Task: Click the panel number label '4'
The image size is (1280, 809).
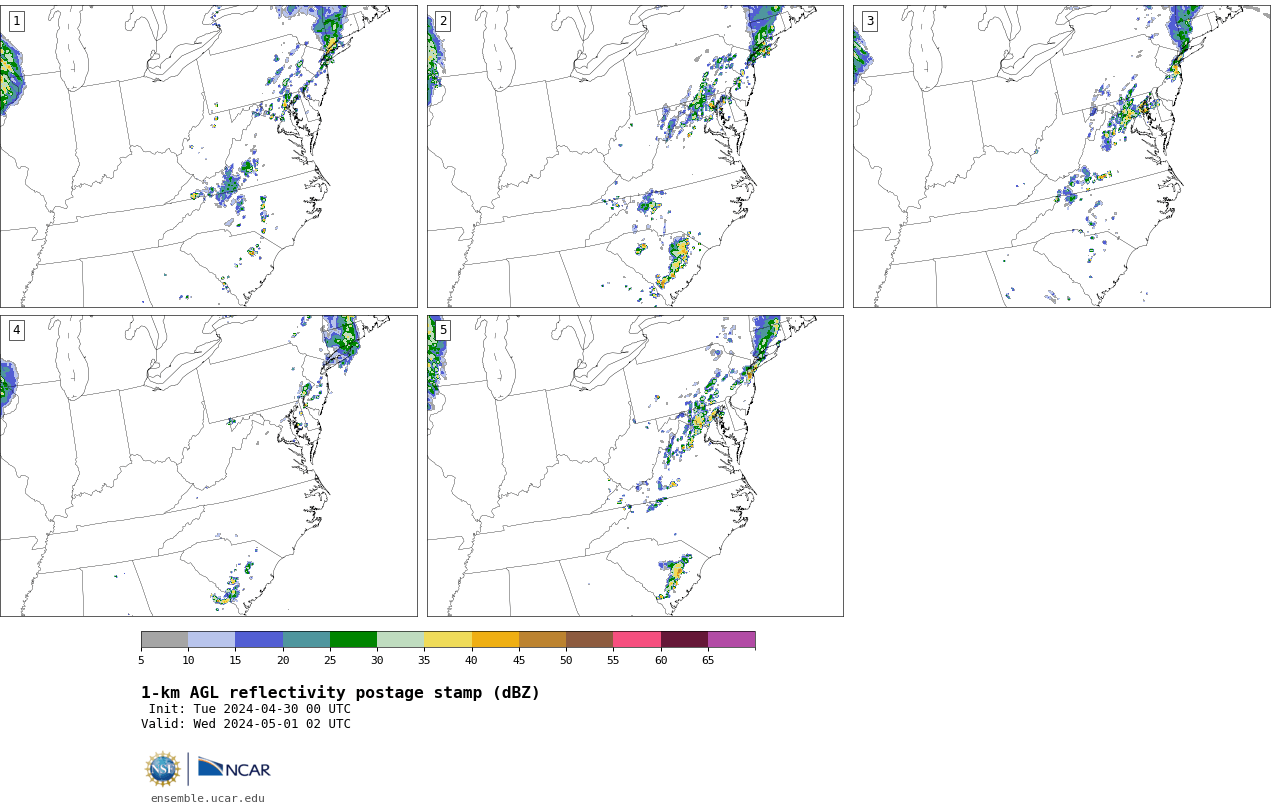Action: tap(16, 330)
